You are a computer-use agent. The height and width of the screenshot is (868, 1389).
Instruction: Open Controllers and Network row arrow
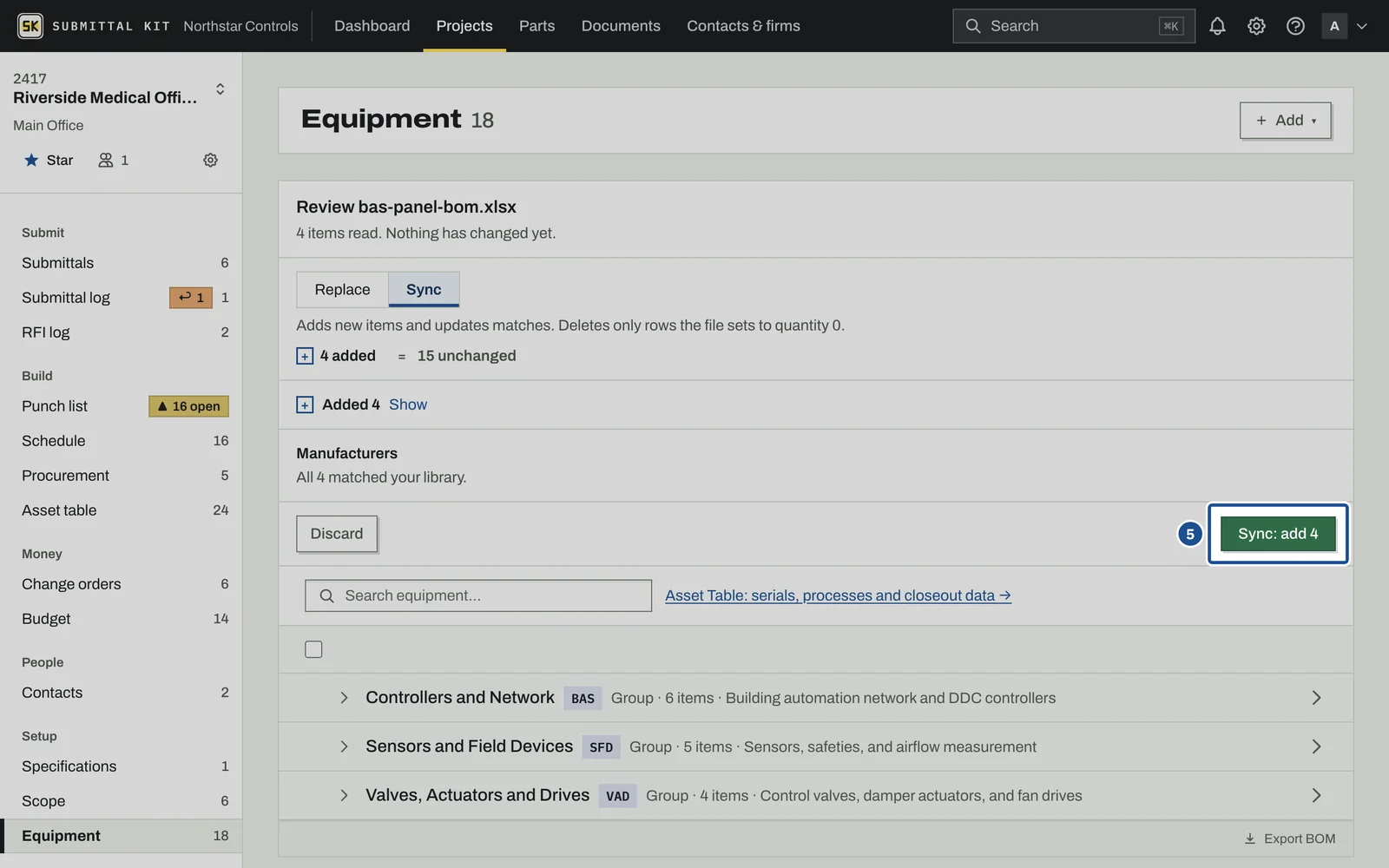point(1316,698)
